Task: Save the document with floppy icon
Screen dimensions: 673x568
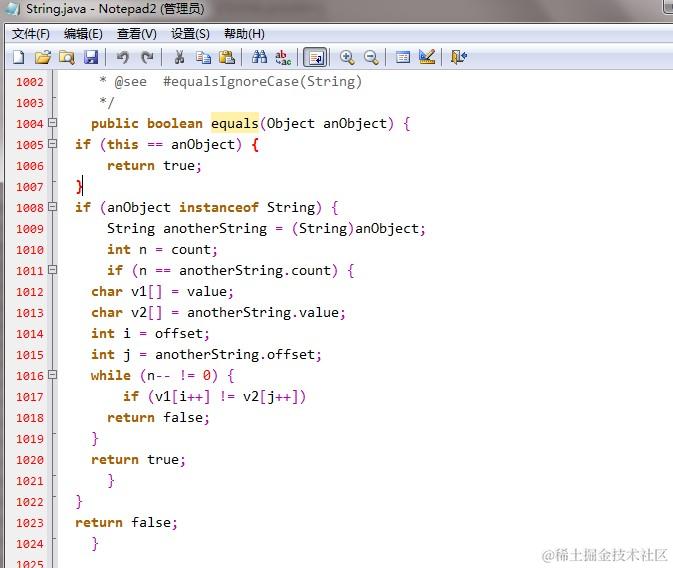Action: click(x=91, y=57)
